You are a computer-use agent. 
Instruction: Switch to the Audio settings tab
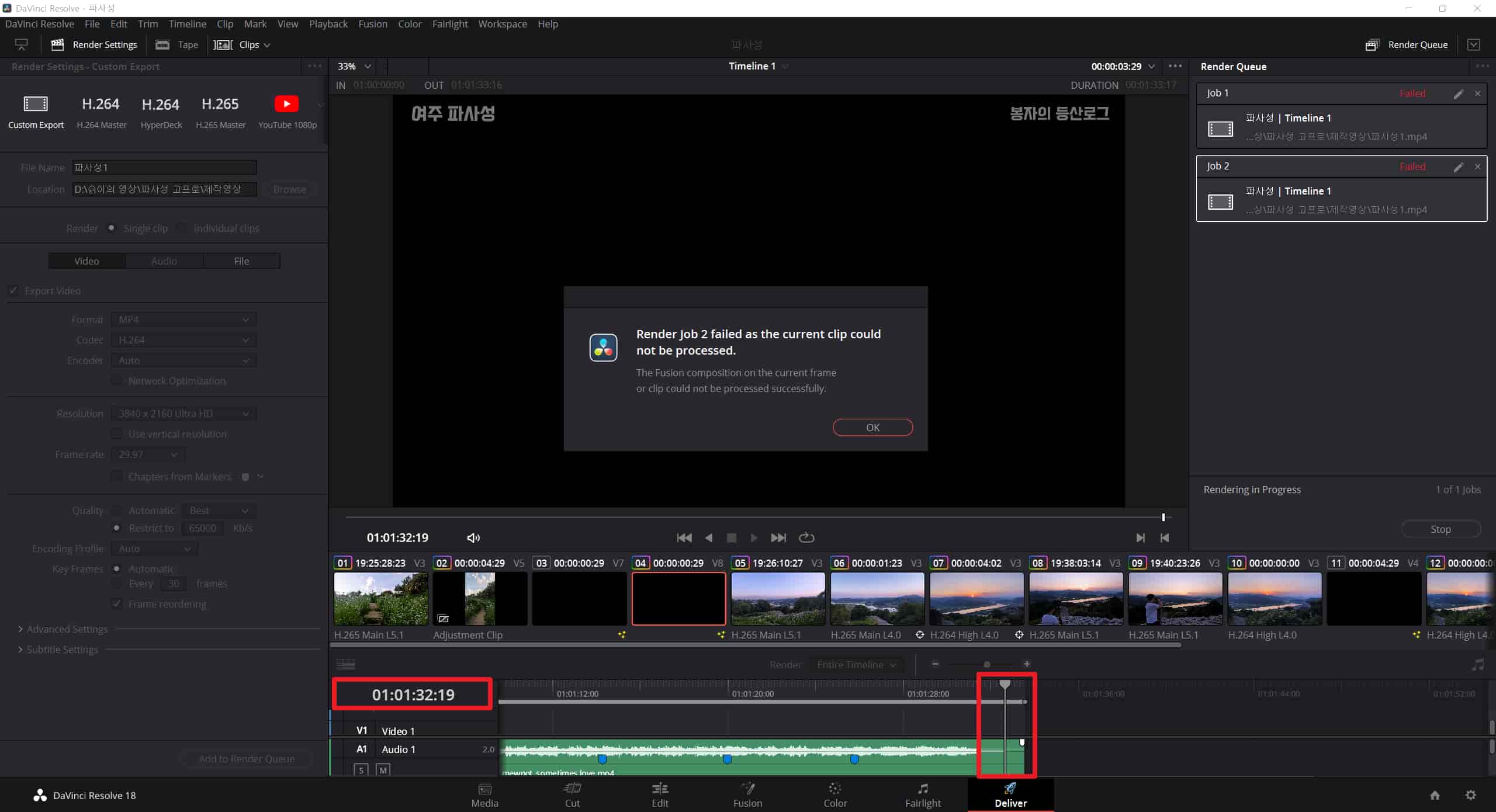tap(164, 261)
